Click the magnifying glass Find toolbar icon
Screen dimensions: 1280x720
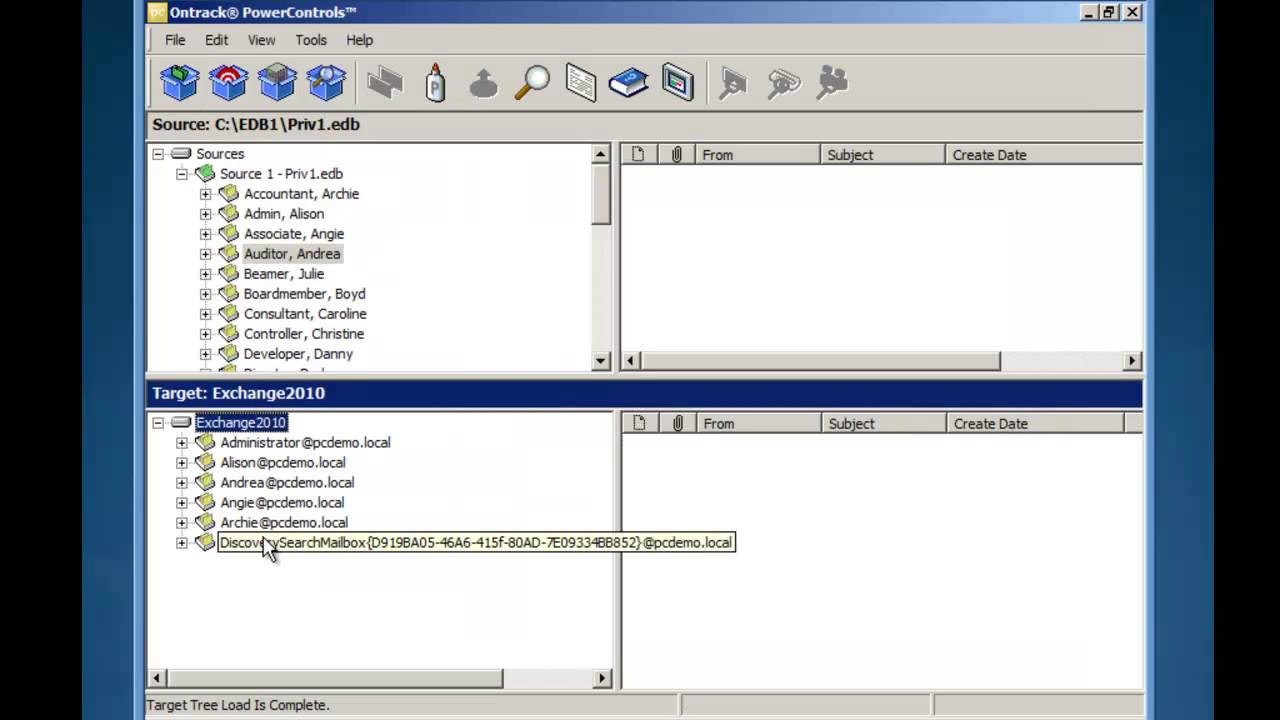pos(532,83)
